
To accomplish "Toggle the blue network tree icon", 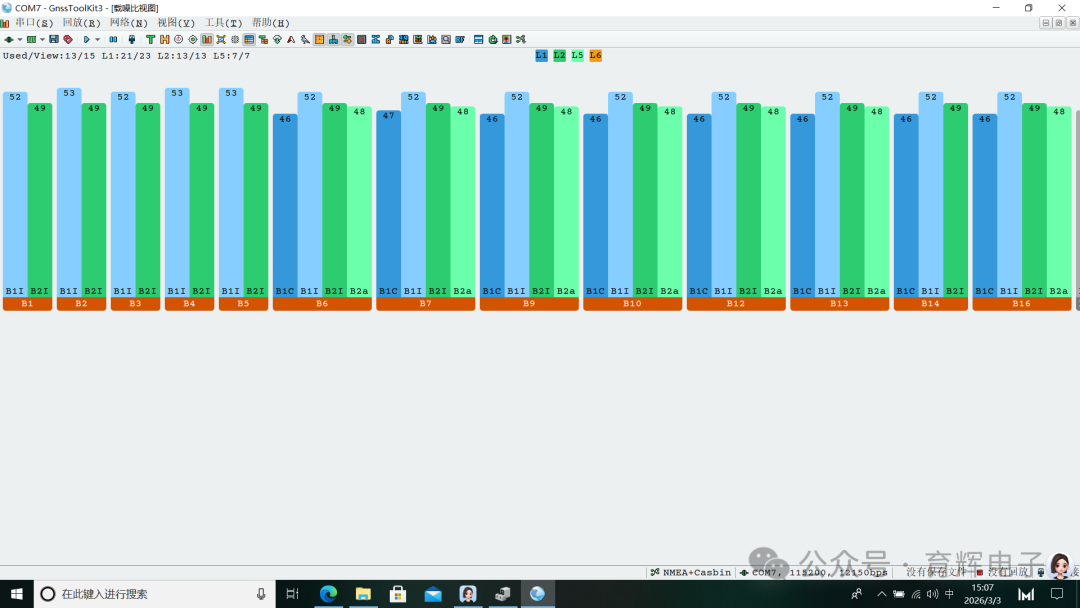I will click(x=333, y=39).
